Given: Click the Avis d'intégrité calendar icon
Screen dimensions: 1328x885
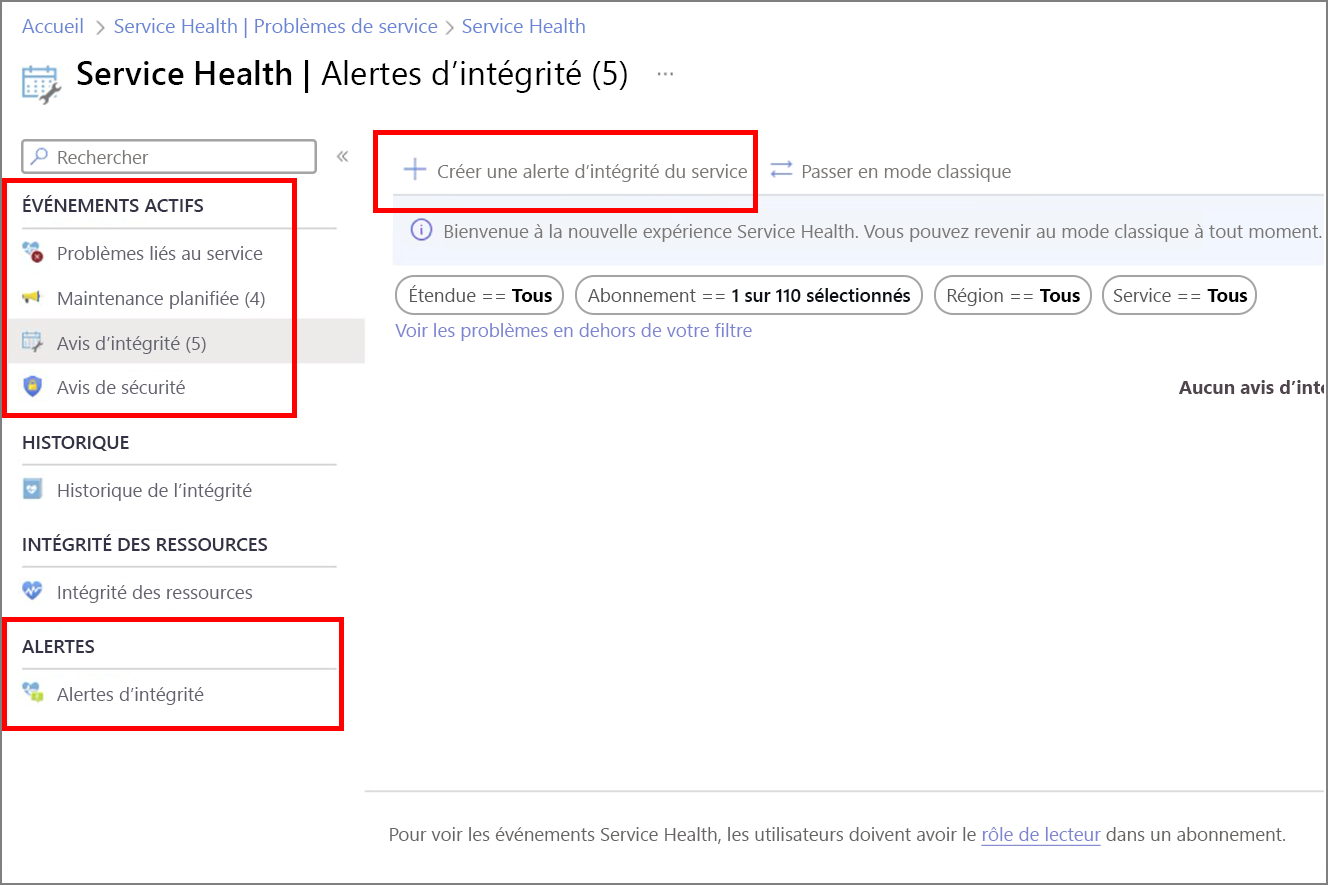Looking at the screenshot, I should 33,343.
